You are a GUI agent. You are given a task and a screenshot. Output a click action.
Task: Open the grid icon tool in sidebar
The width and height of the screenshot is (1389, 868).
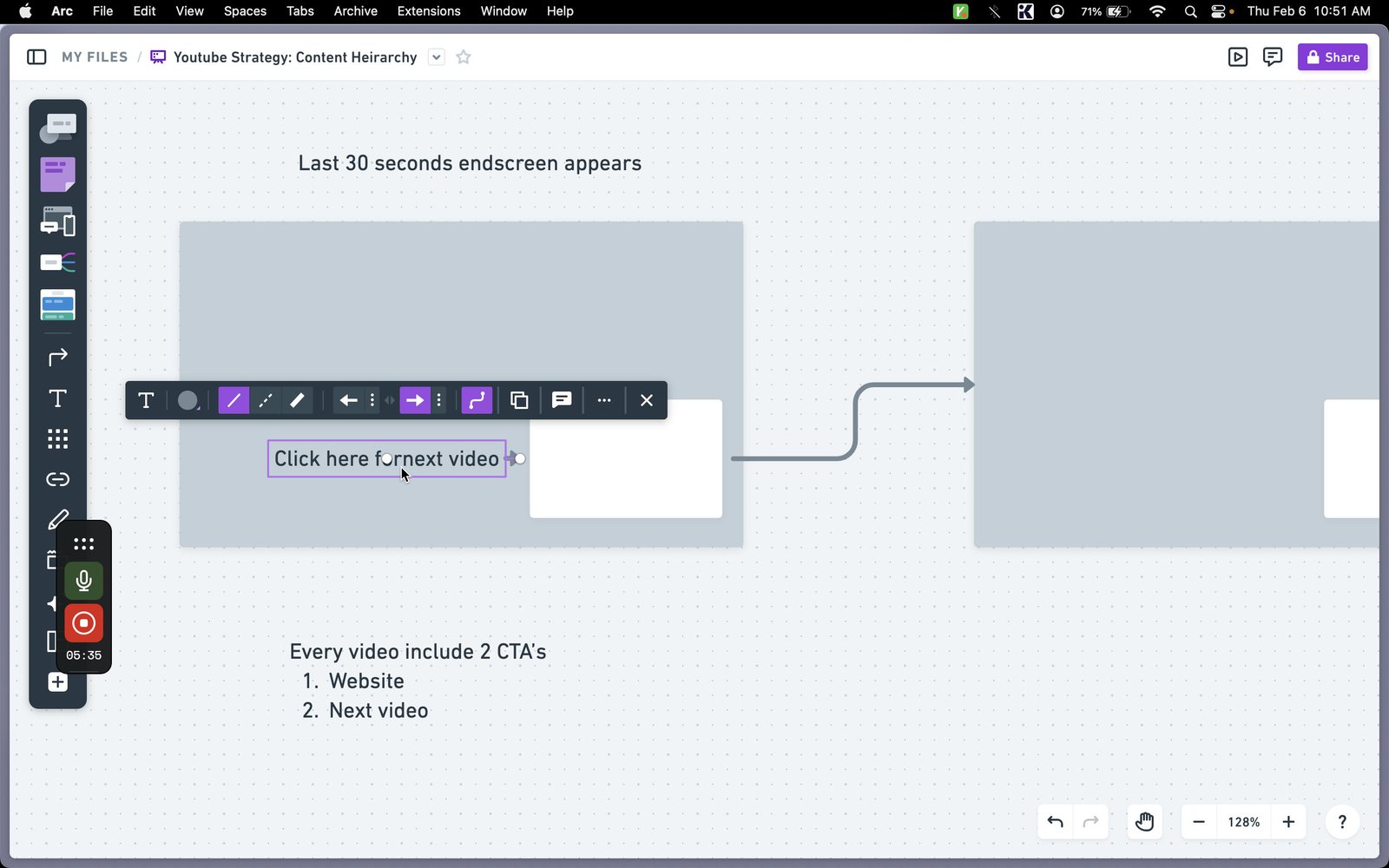pyautogui.click(x=57, y=438)
